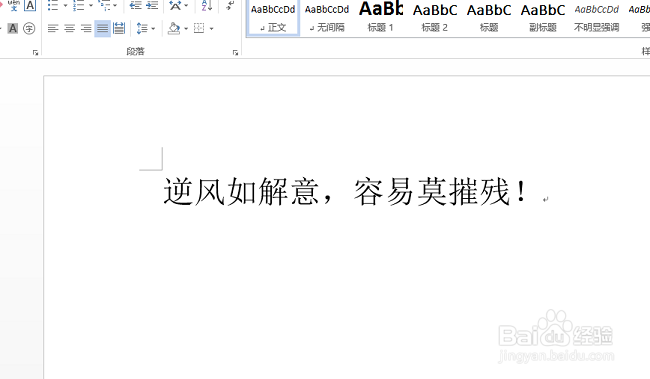Decrease the paragraph indent

click(x=136, y=5)
